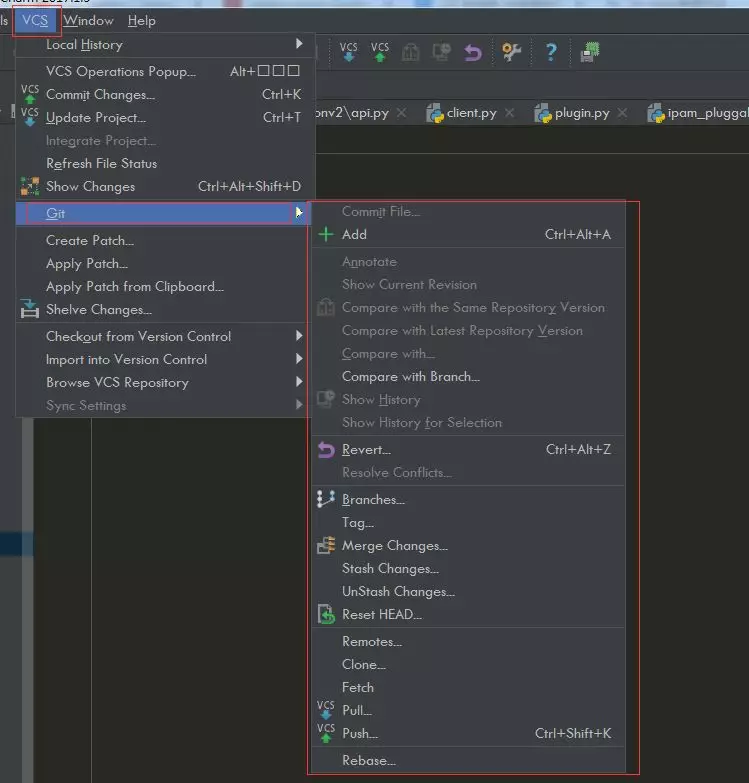
Task: Click the Commit Changes VCS icon in menu
Action: click(30, 94)
